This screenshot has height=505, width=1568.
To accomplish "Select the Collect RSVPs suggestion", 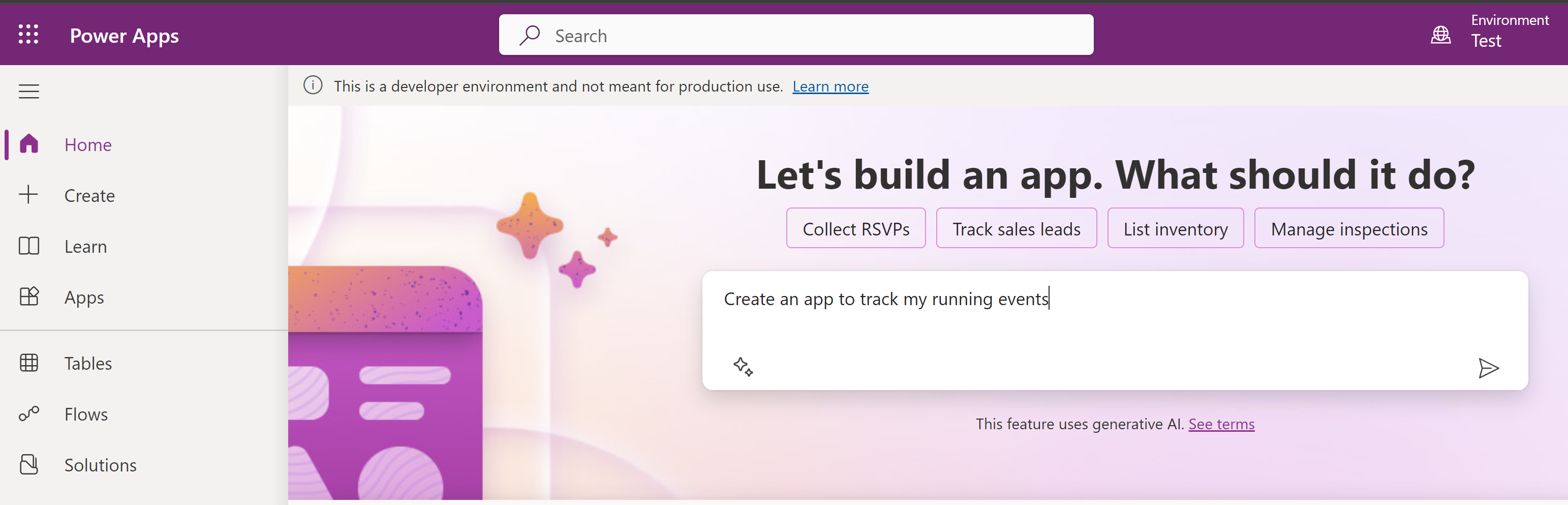I will 855,228.
